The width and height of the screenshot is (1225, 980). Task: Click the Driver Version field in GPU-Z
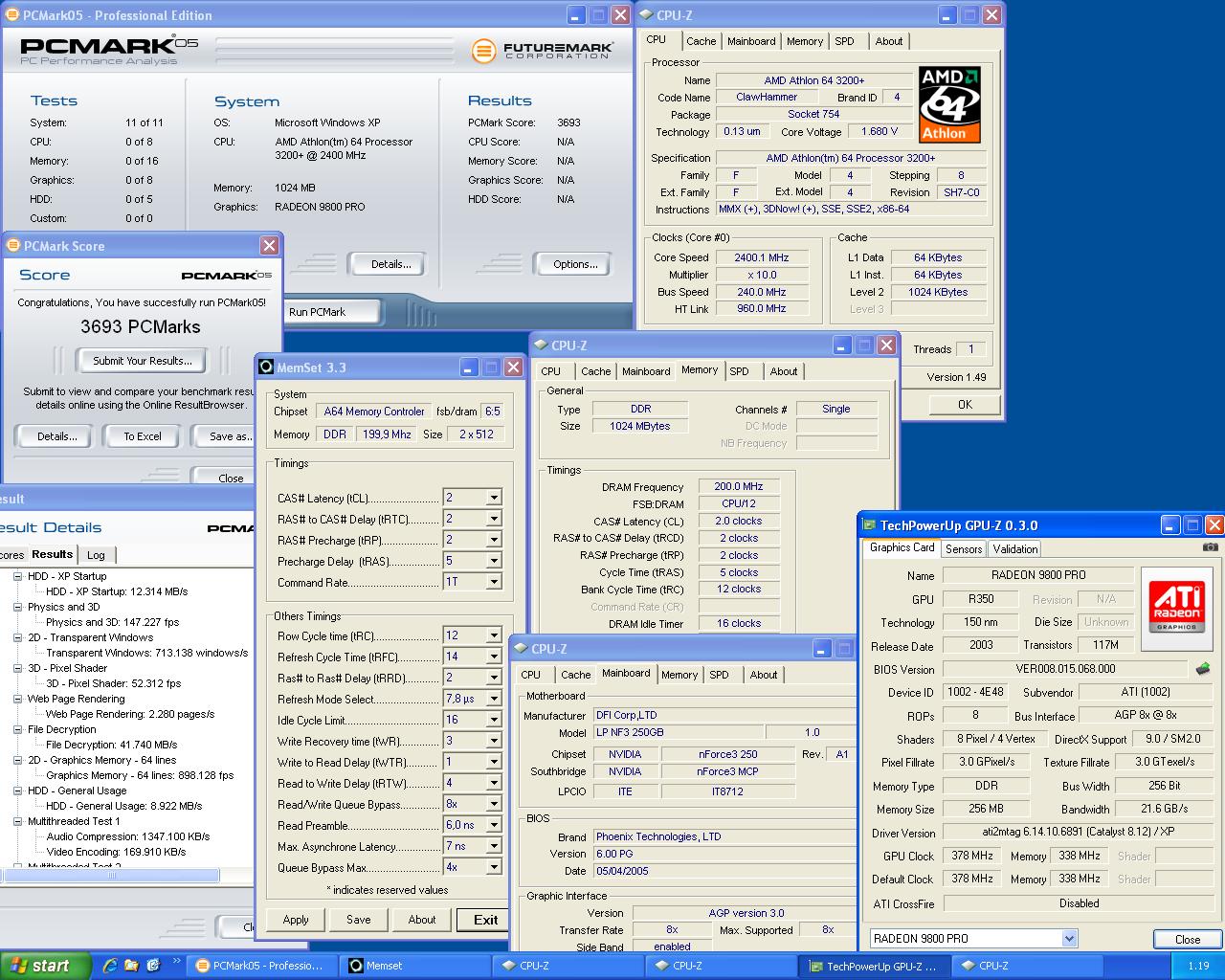click(1079, 833)
